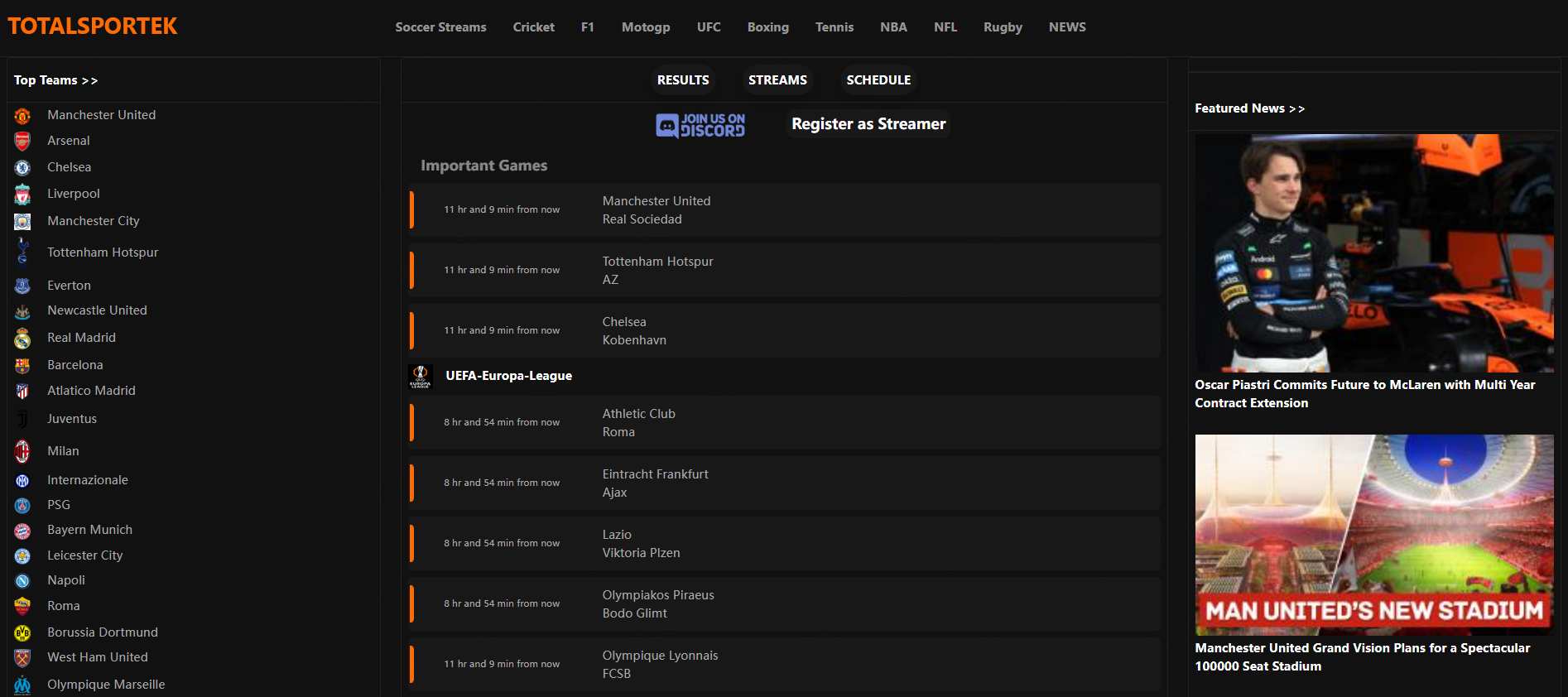Click the Arsenal club badge icon
This screenshot has width=1568, height=697.
(x=22, y=142)
